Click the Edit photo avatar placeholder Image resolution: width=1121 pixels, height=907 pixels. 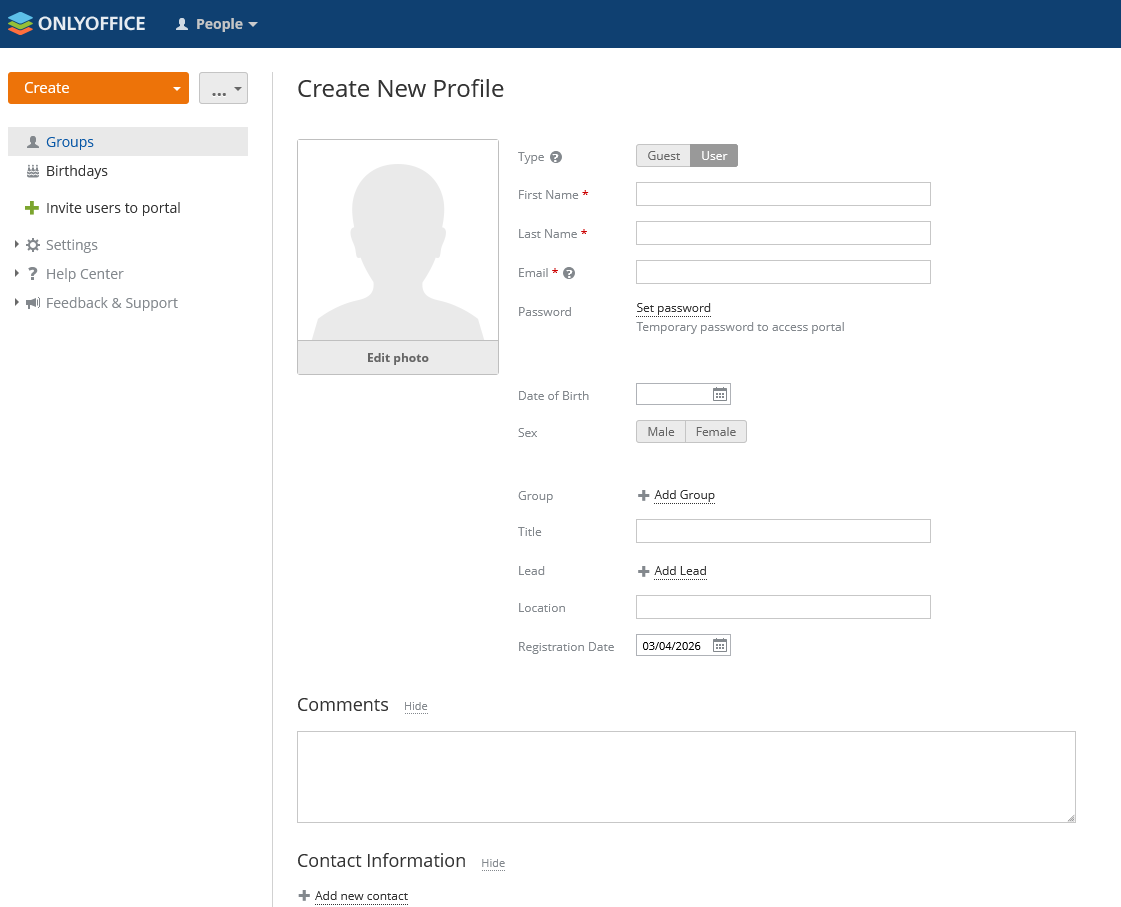(397, 257)
